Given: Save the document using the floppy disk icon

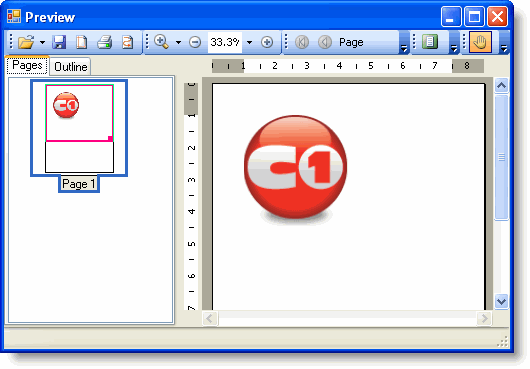Looking at the screenshot, I should coord(59,42).
